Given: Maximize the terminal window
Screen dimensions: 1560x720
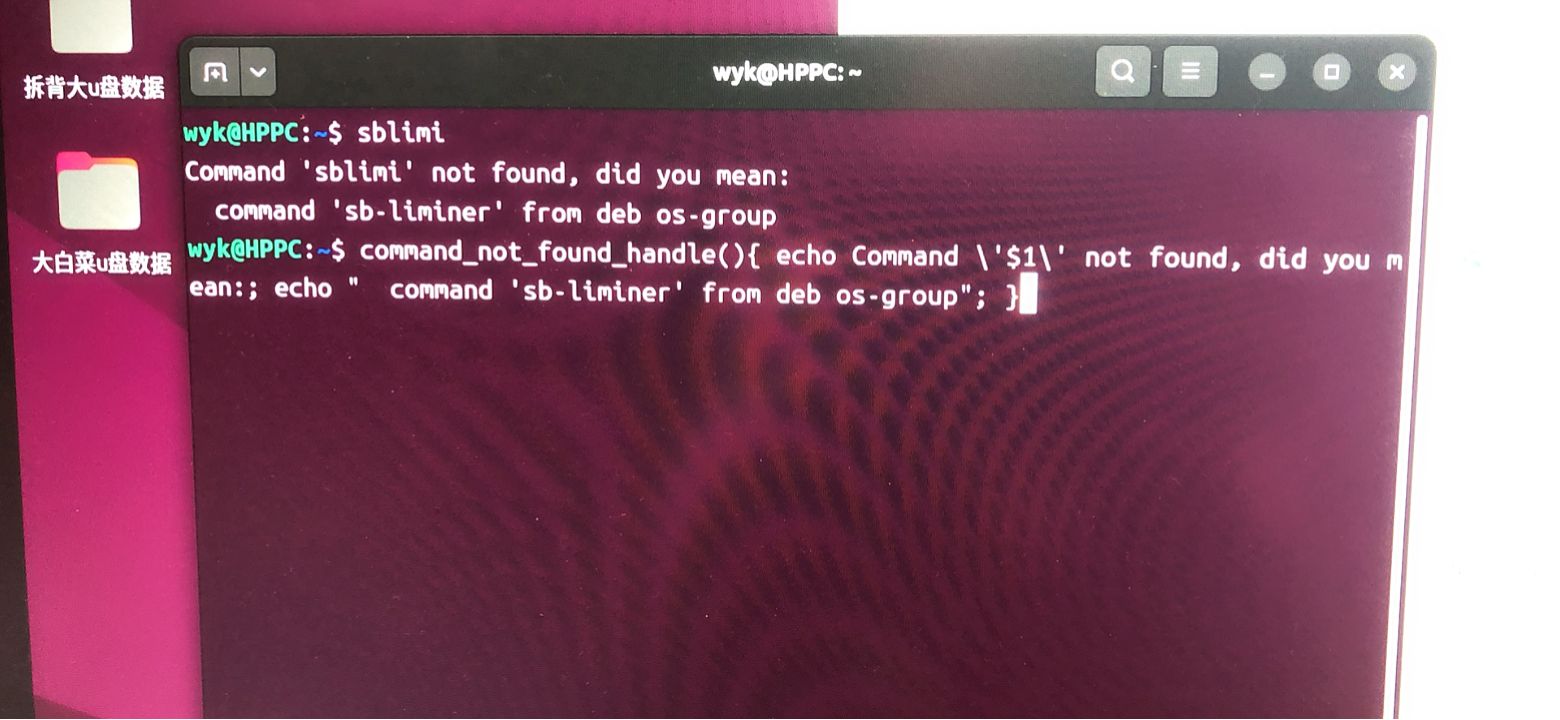Looking at the screenshot, I should [x=1331, y=73].
